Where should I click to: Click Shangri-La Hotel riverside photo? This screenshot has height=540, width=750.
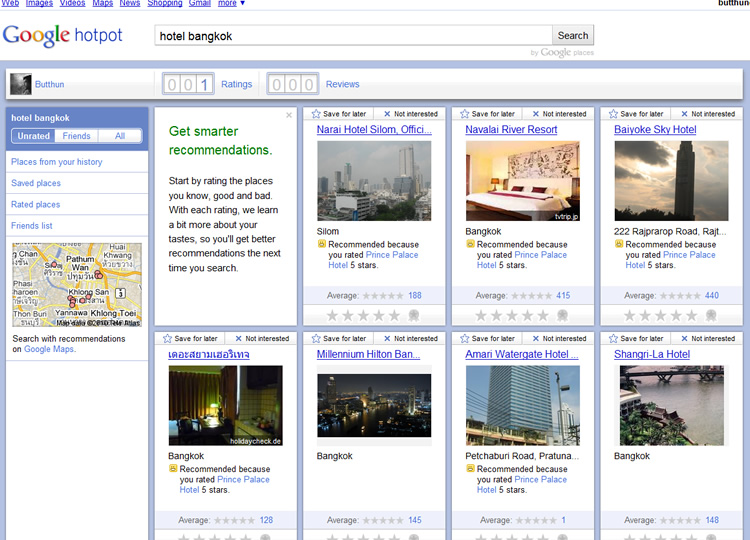point(672,406)
